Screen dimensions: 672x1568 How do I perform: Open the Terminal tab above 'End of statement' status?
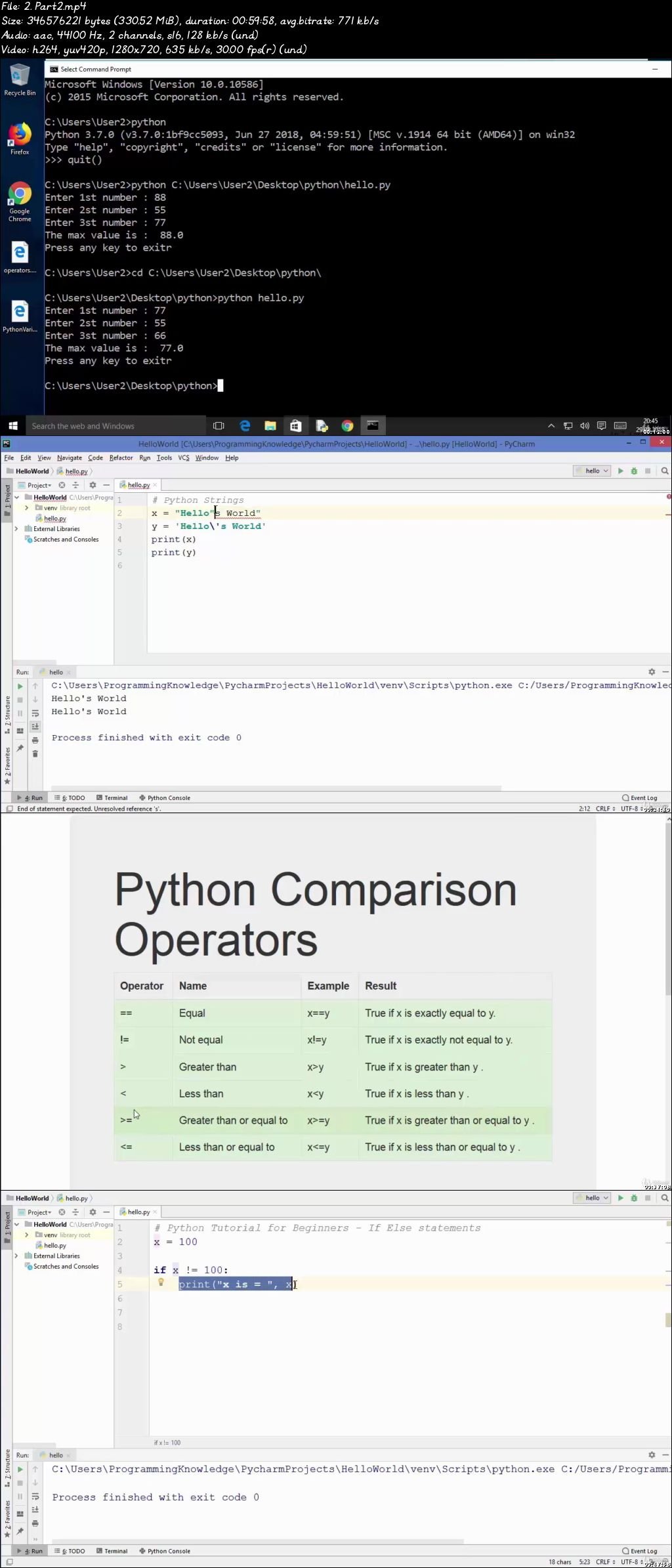[x=112, y=798]
